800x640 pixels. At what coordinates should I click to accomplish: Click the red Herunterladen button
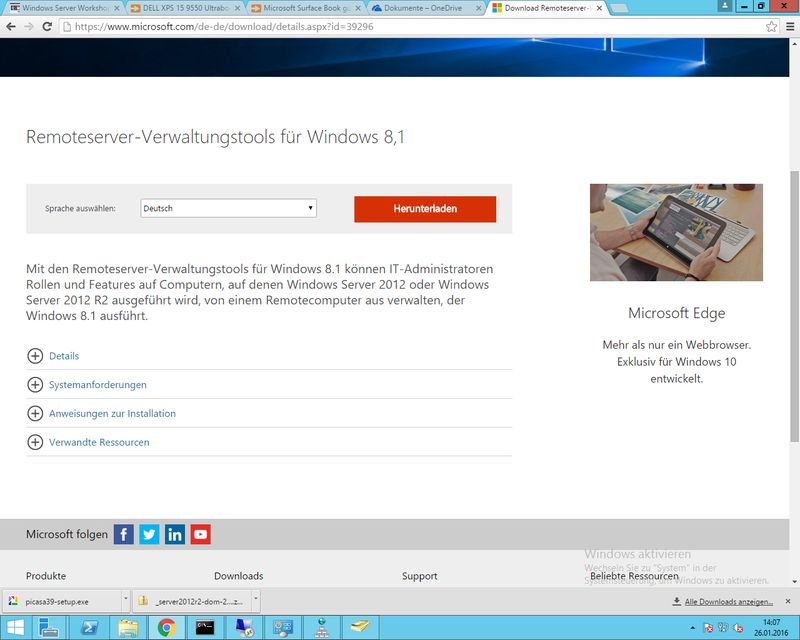click(425, 209)
